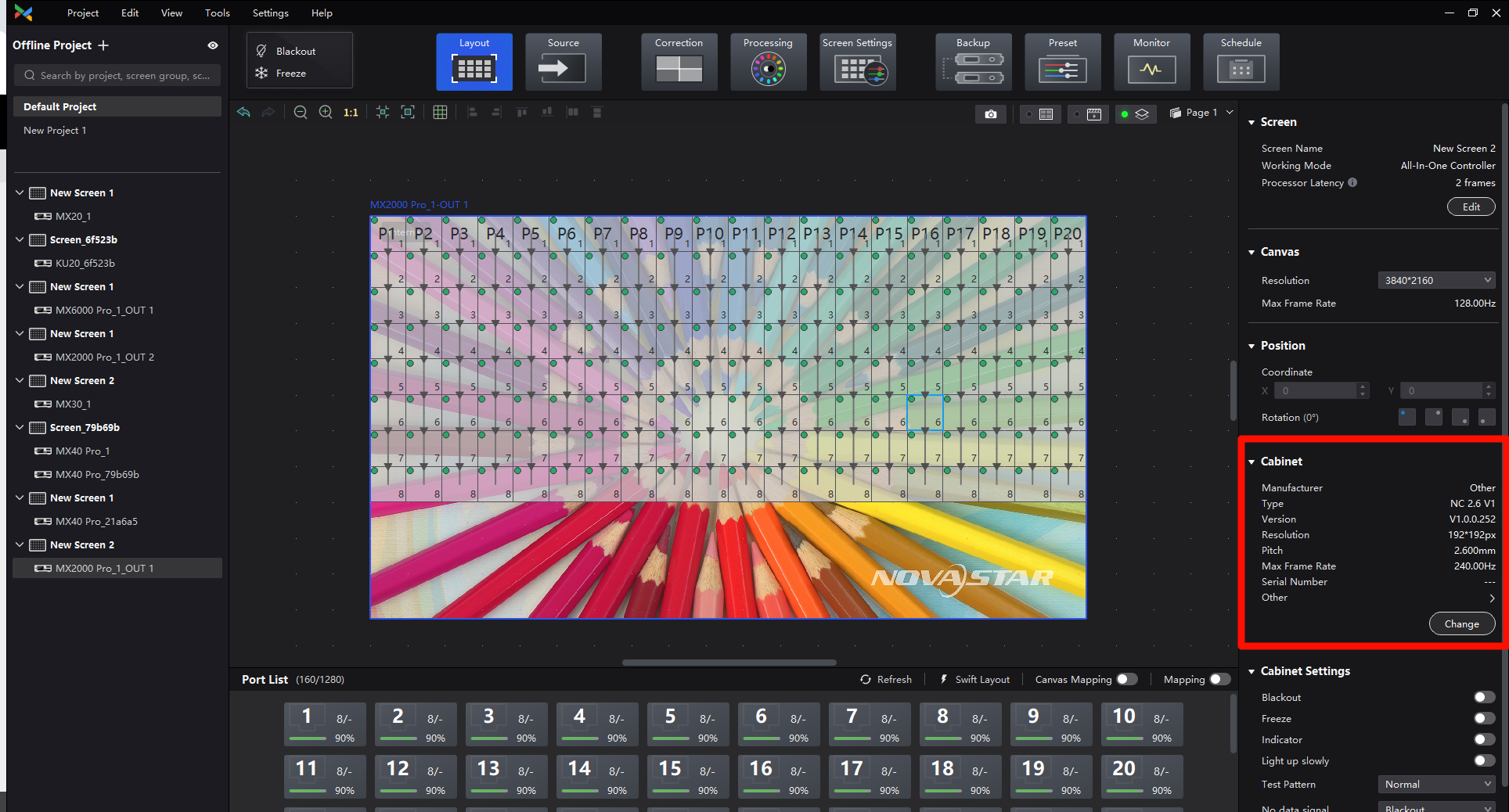Click Refresh in the Port List
Image resolution: width=1509 pixels, height=812 pixels.
(886, 679)
